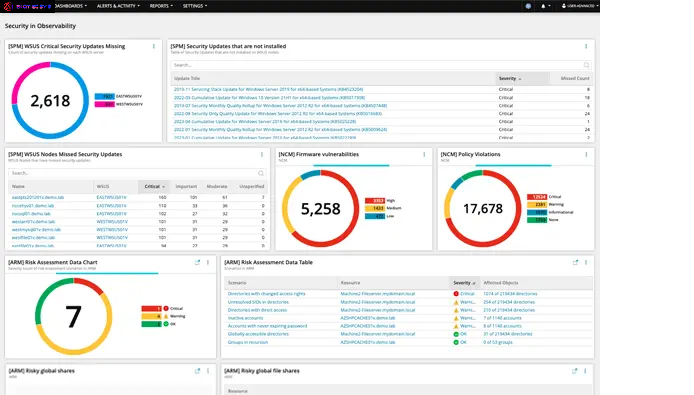694x395 pixels.
Task: Click the round globe icon in top bar
Action: point(528,6)
